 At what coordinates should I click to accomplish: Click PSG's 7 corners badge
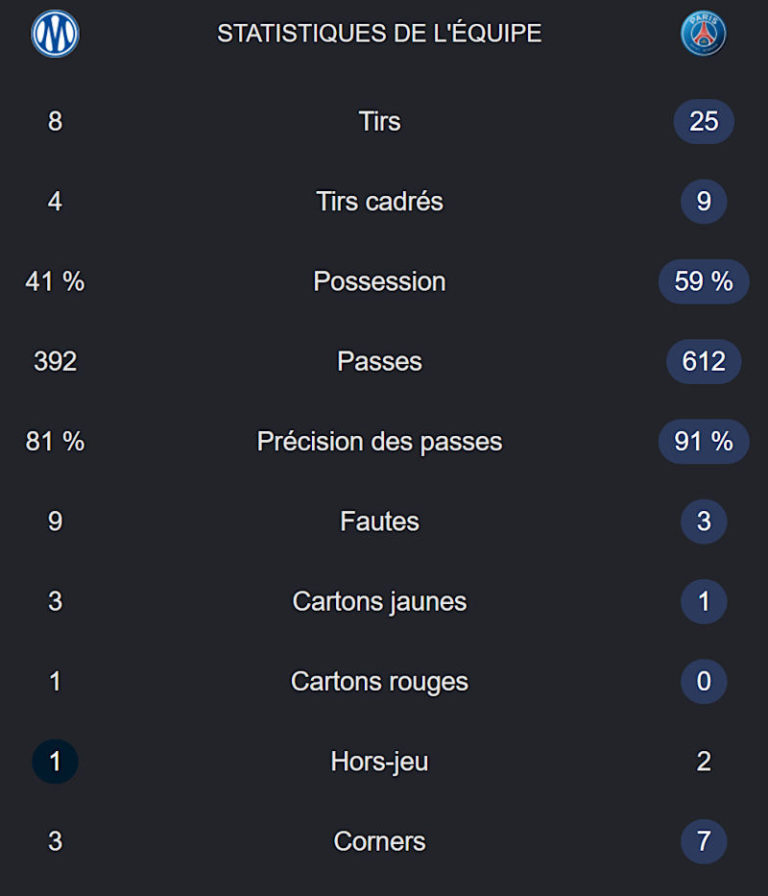[x=703, y=841]
